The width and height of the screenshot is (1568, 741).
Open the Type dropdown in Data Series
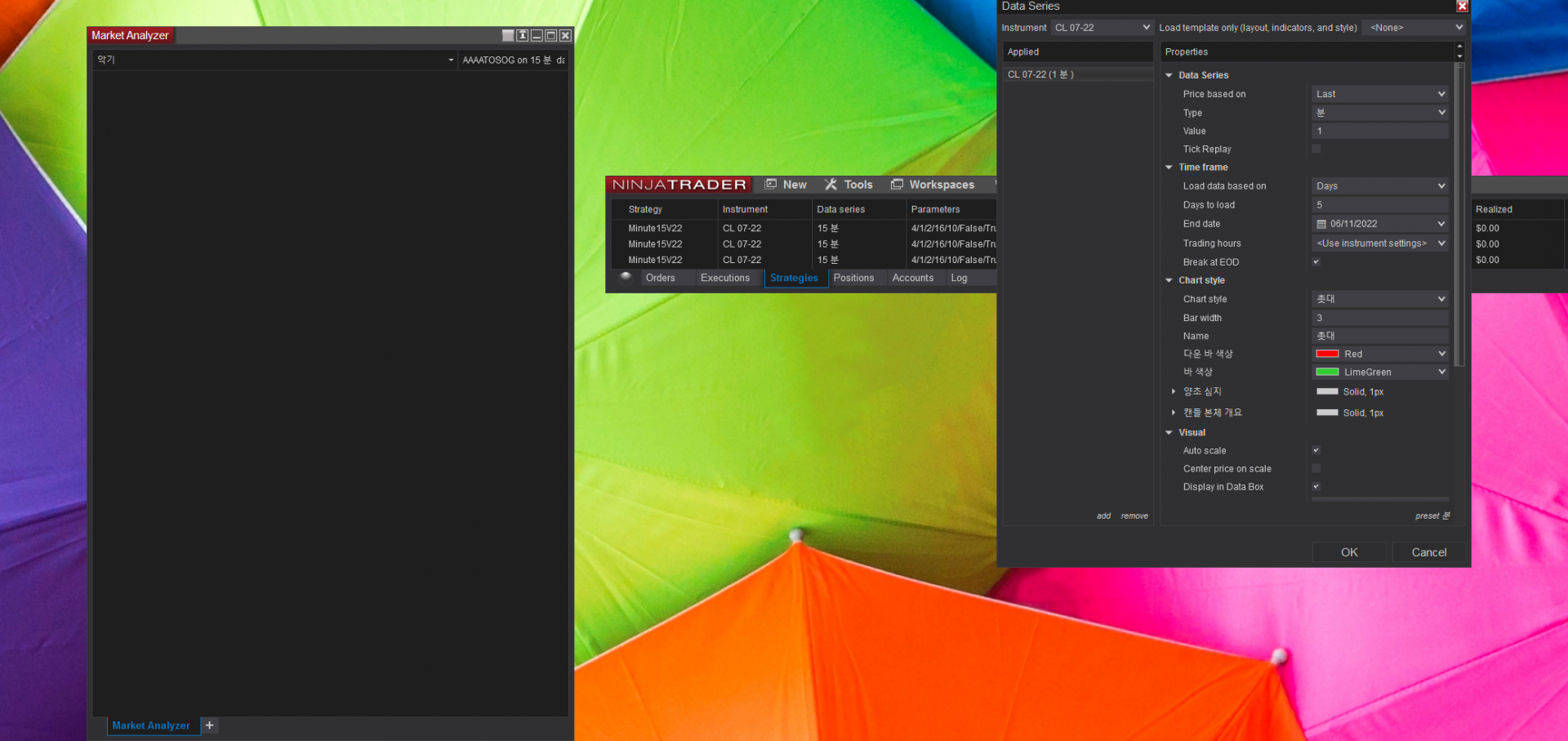pos(1380,113)
